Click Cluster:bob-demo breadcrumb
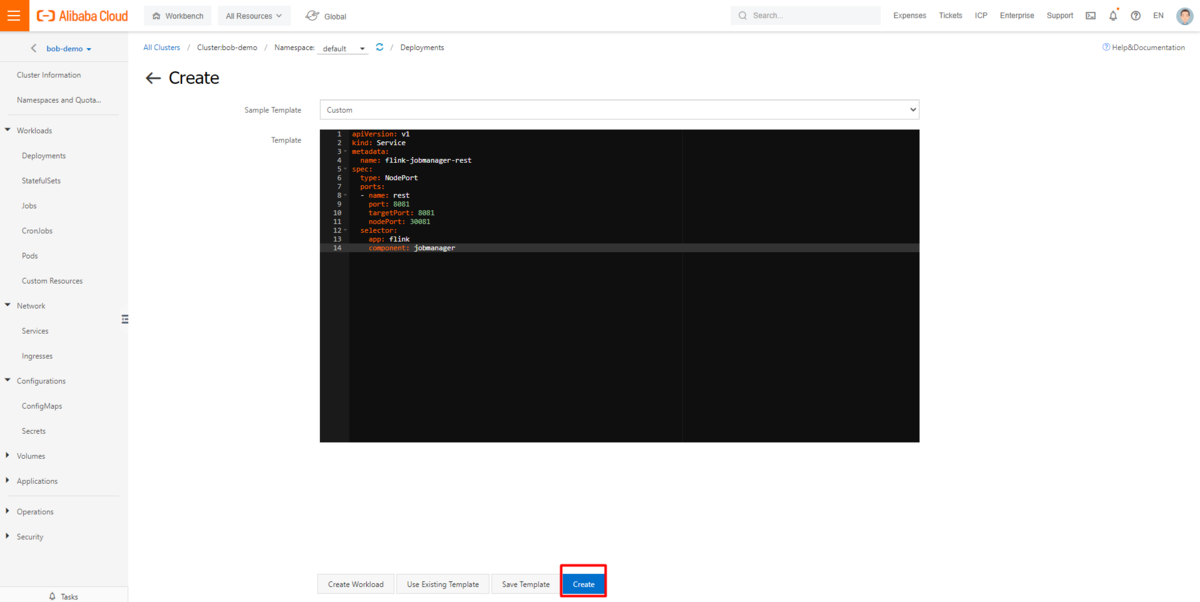Viewport: 1200px width, 602px height. tap(227, 48)
